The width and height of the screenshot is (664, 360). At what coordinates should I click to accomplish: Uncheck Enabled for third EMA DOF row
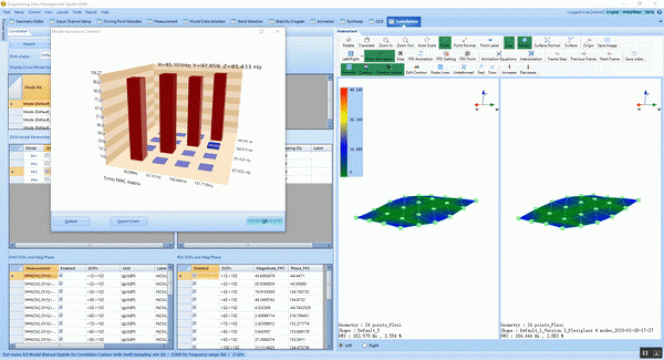(x=61, y=292)
